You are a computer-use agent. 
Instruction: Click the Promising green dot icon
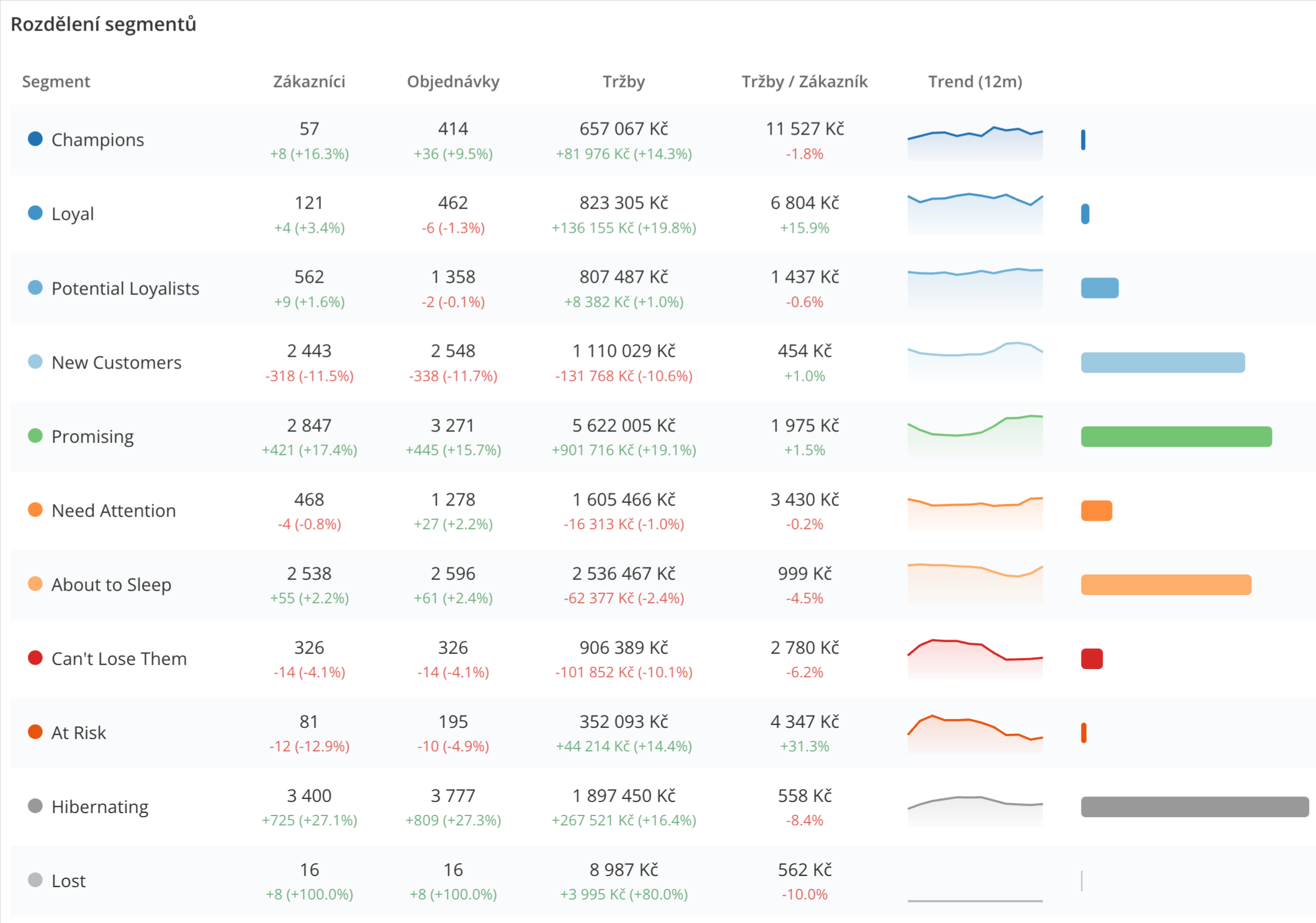[x=35, y=436]
